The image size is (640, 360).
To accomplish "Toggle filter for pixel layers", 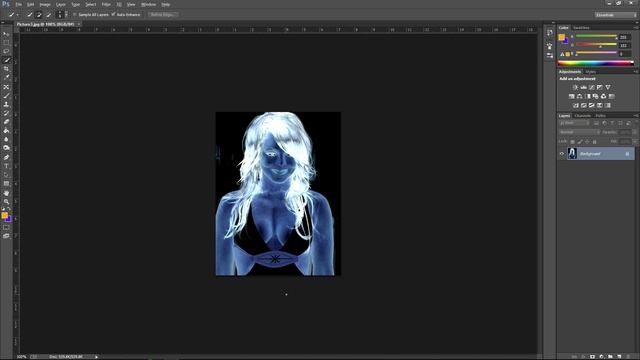I will (596, 123).
